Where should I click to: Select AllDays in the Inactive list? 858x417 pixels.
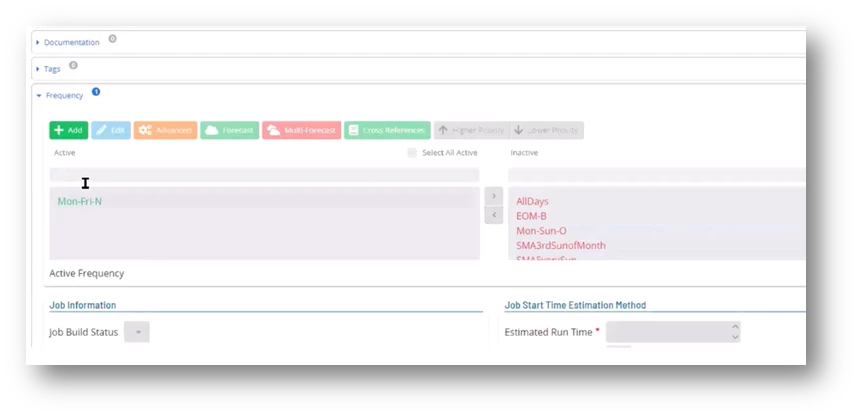532,201
